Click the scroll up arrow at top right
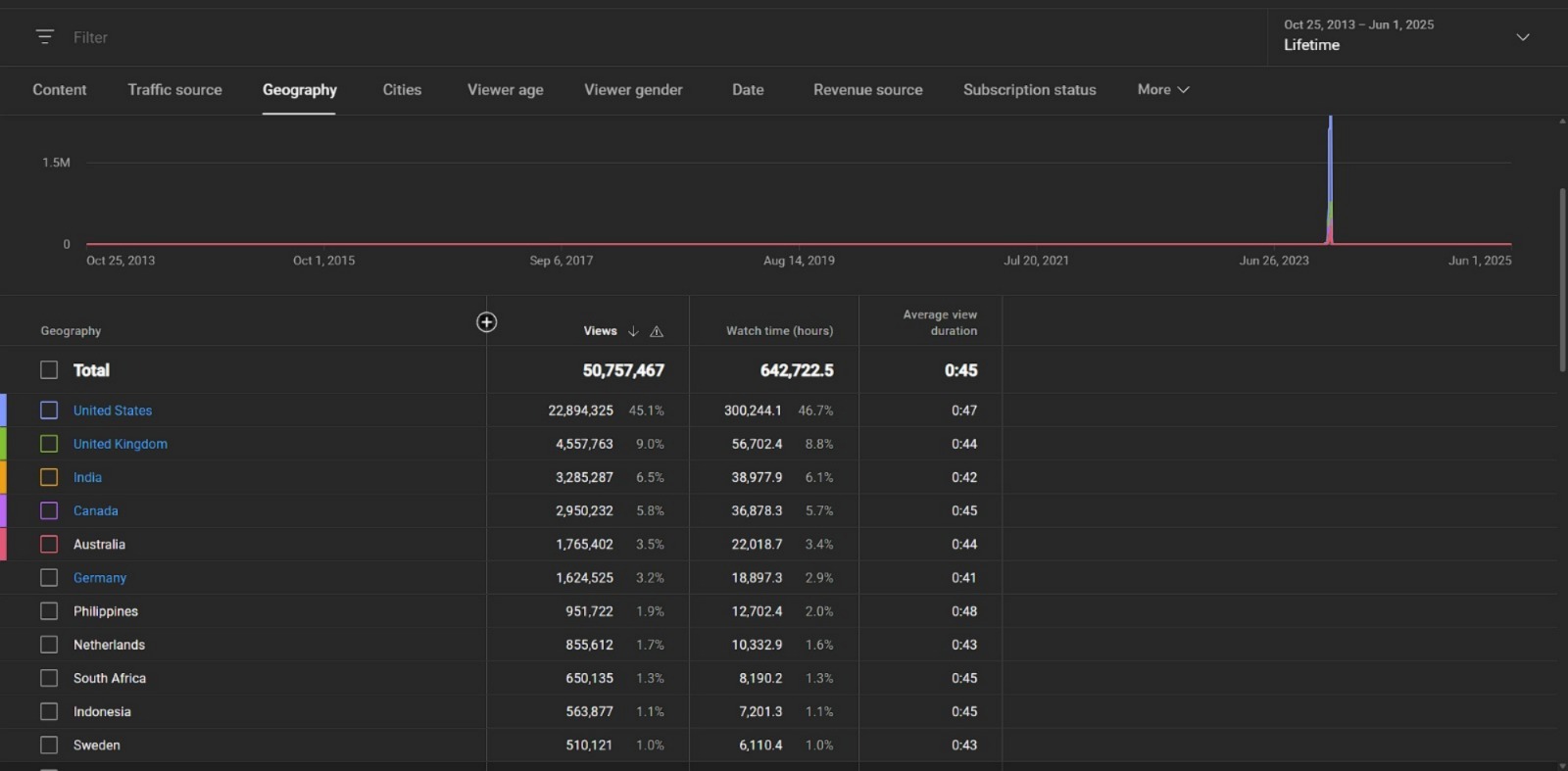Screen dimensions: 1568x771 tap(1561, 121)
